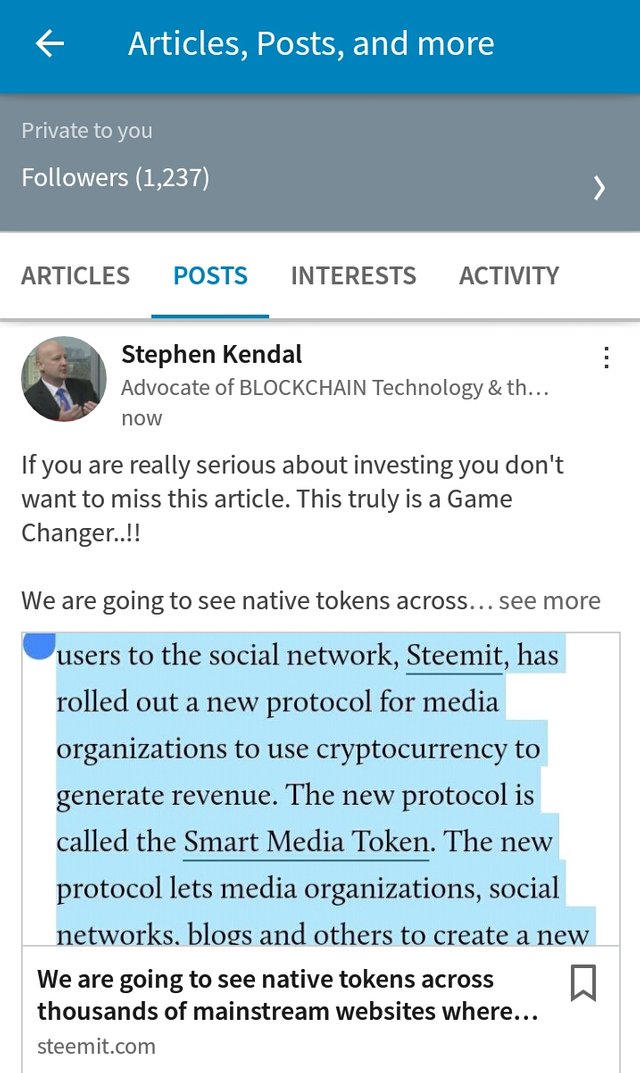This screenshot has height=1073, width=640.
Task: Tap the Advocate of BLOCKCHAIN Technology headline
Action: tap(335, 388)
